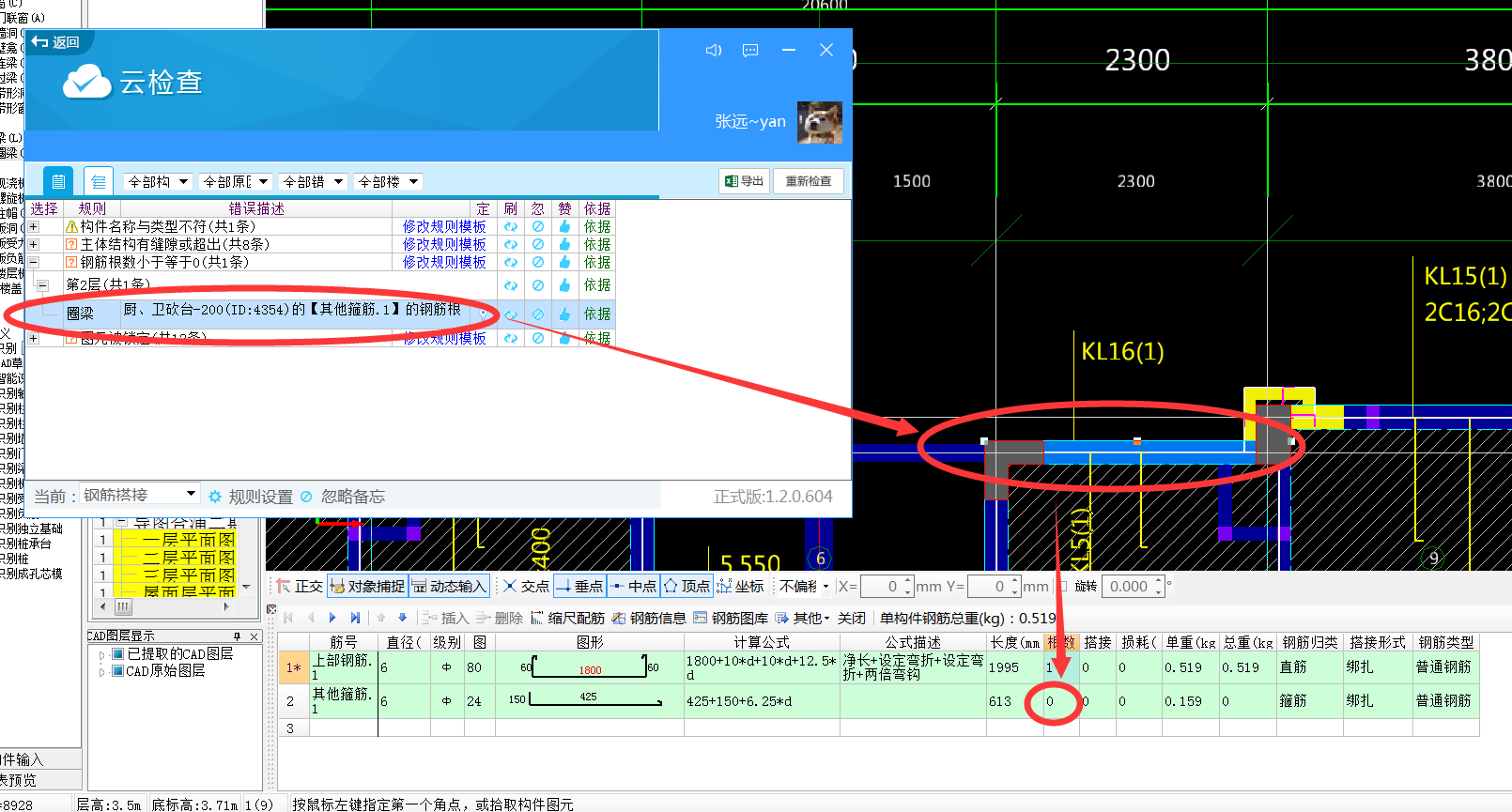Image resolution: width=1512 pixels, height=812 pixels.
Task: Click the 根数 cell with 0 in row 2
Action: (x=1061, y=701)
